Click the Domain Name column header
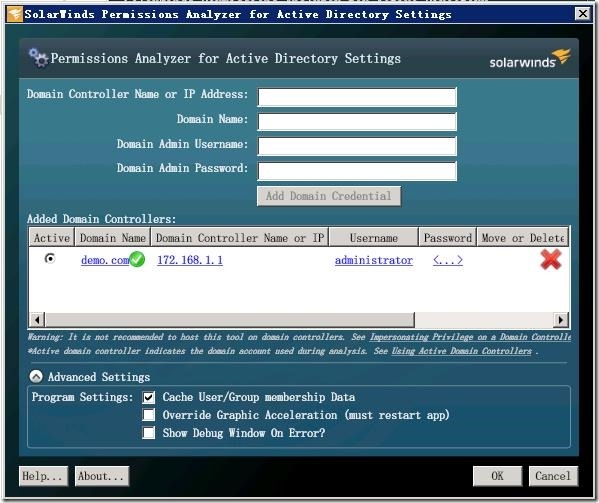599x503 pixels. [x=112, y=238]
